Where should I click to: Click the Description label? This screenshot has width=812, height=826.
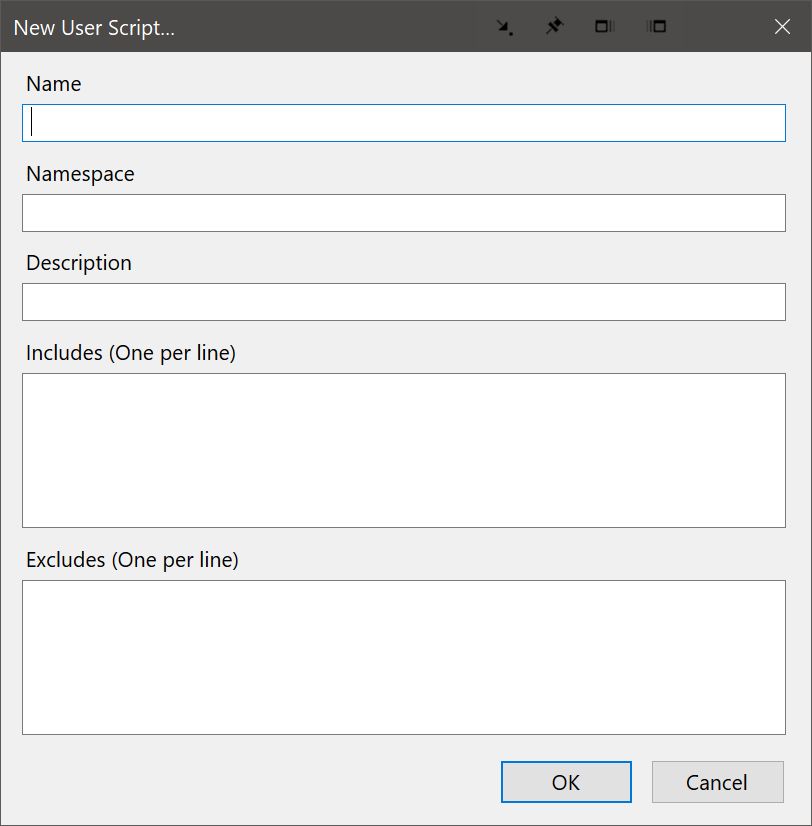coord(78,263)
